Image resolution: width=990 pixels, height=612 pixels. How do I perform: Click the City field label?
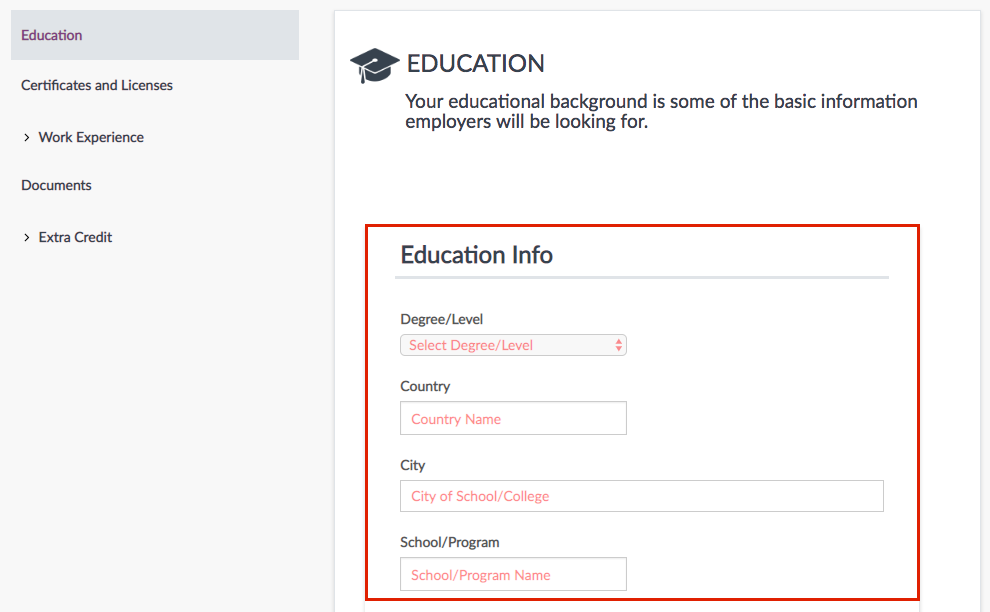412,465
